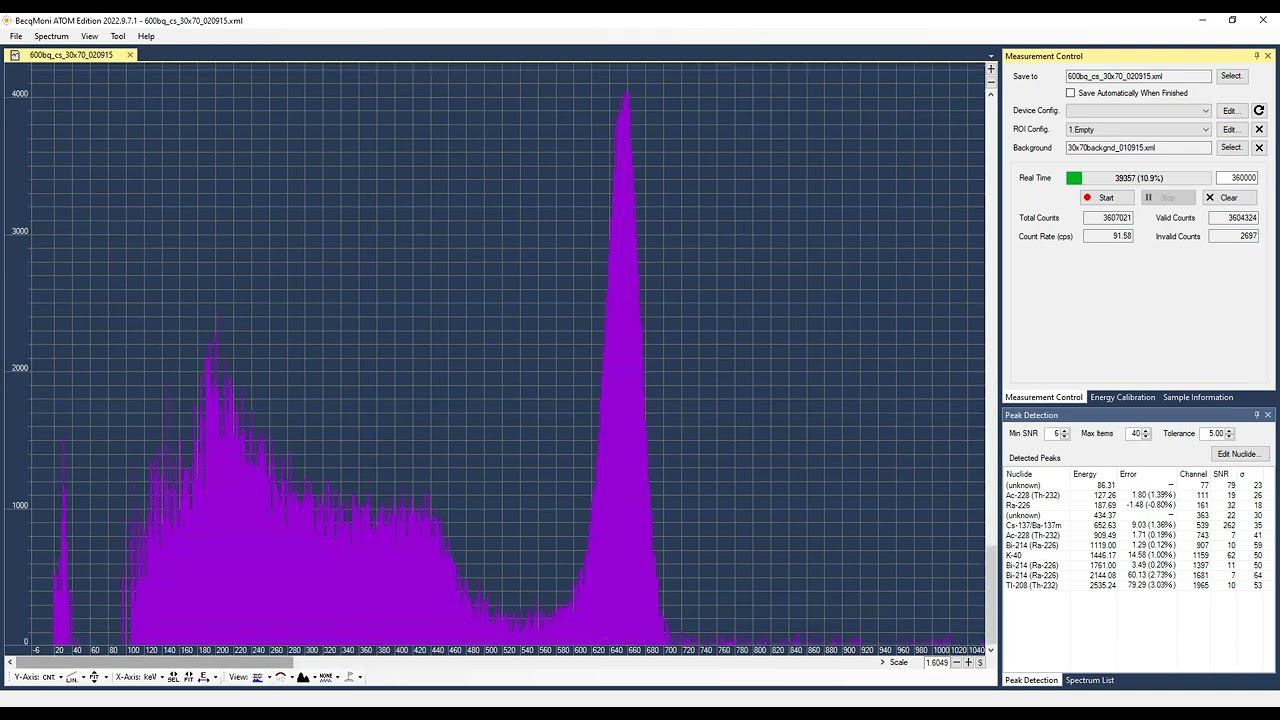Open the View menu
1280x720 pixels.
click(x=89, y=36)
